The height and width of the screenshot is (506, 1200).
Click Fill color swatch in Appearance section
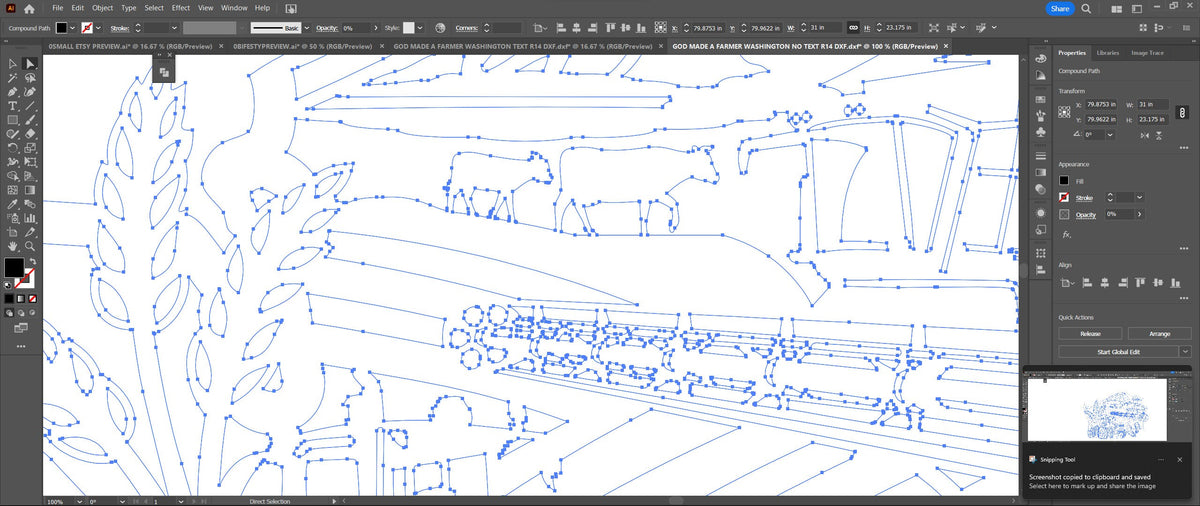[1065, 180]
